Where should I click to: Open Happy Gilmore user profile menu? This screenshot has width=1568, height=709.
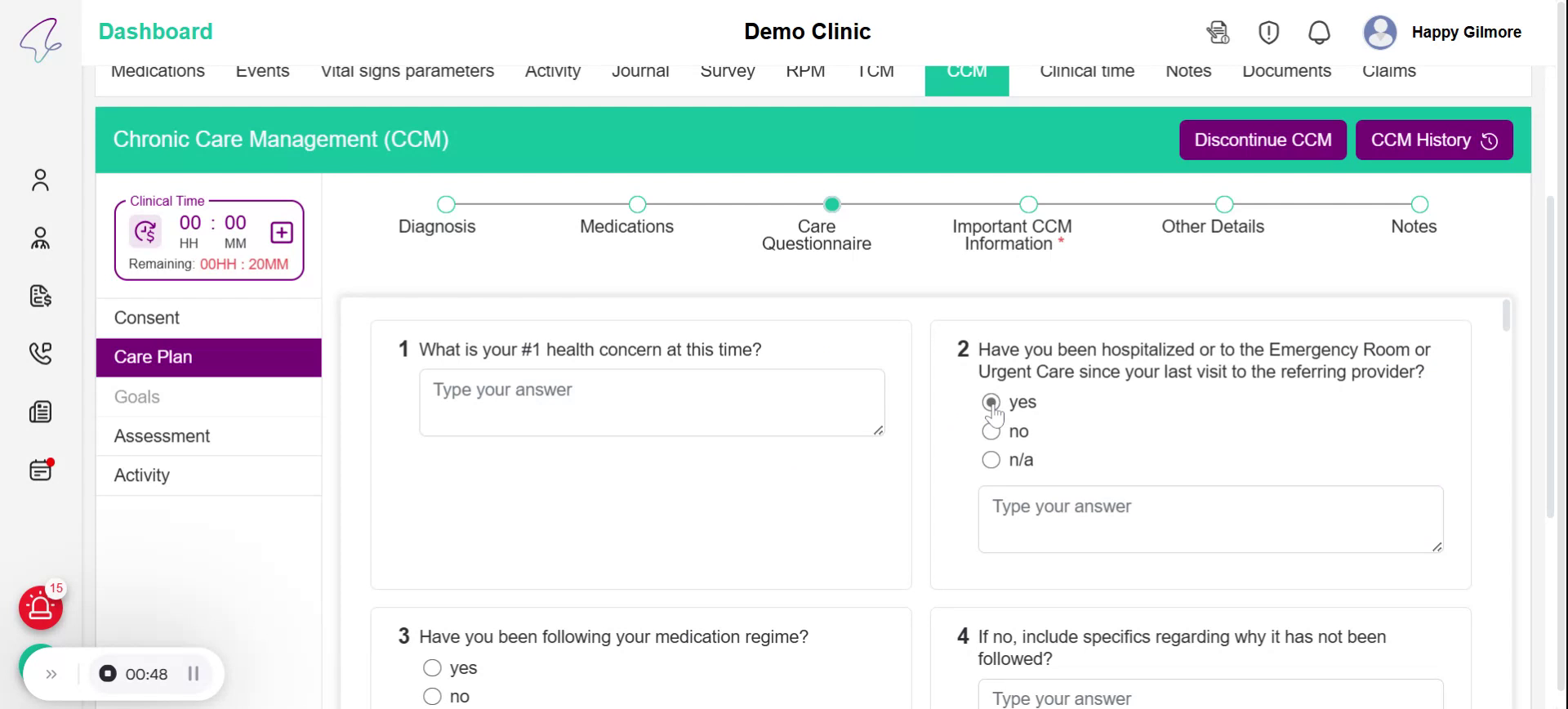pyautogui.click(x=1443, y=33)
